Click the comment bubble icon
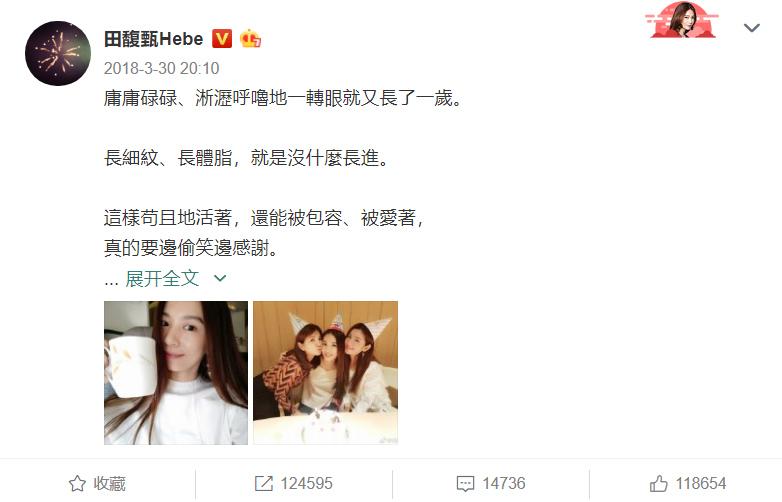This screenshot has height=502, width=782. click(x=465, y=483)
